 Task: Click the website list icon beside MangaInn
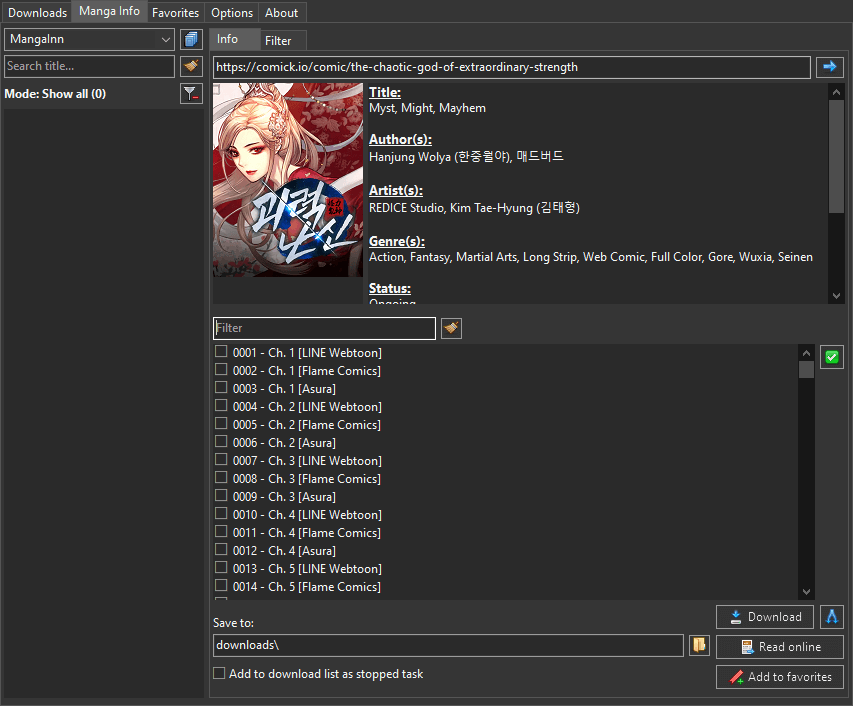tap(191, 39)
